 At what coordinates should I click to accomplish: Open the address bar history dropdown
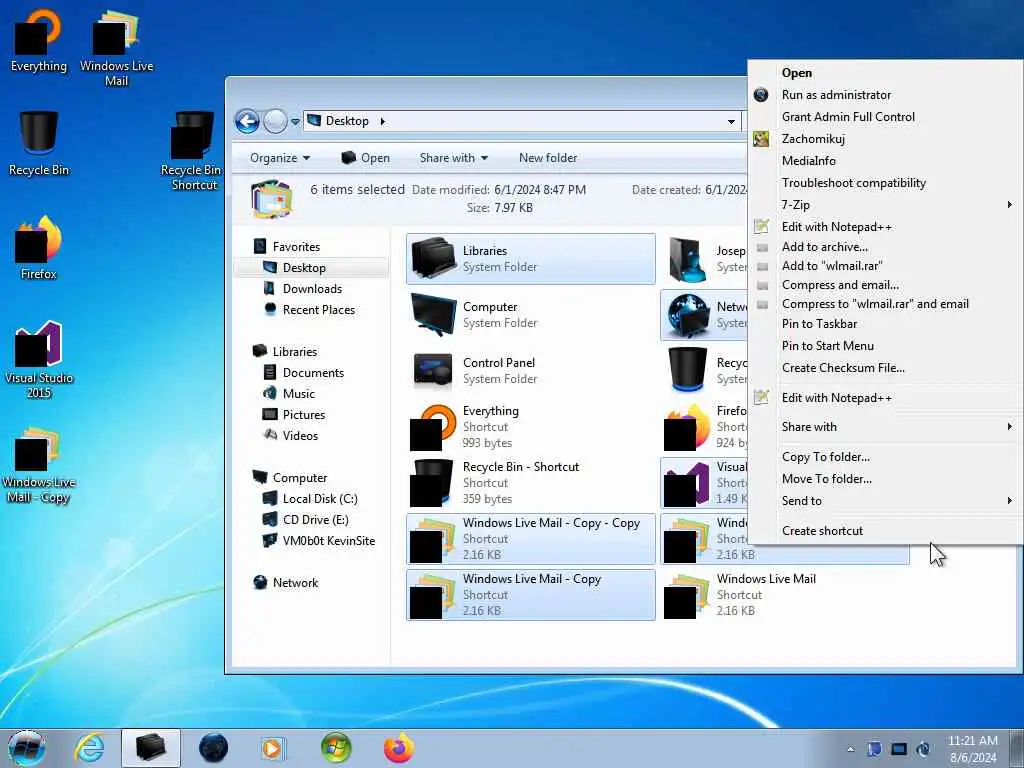[731, 121]
